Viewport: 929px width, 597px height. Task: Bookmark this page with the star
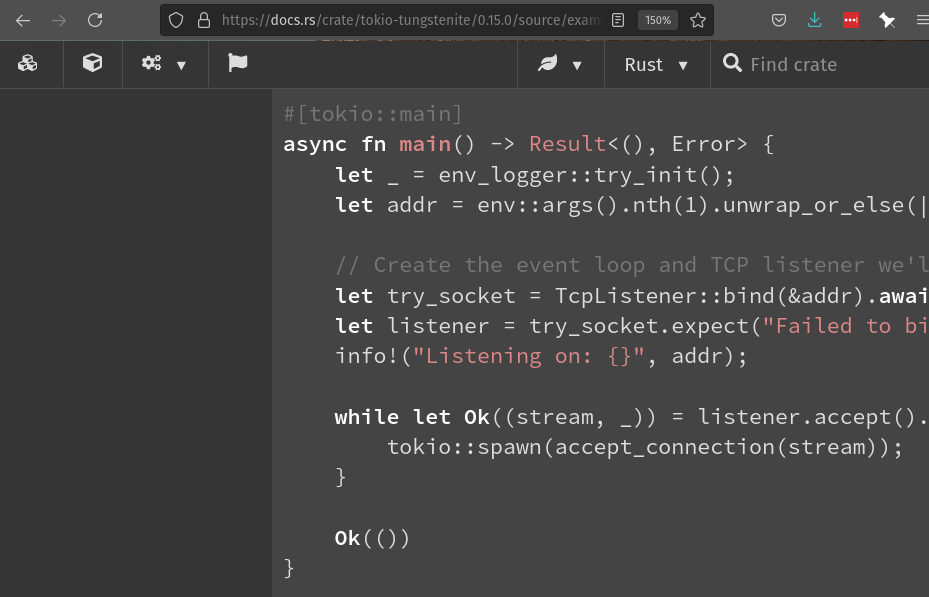[x=698, y=21]
